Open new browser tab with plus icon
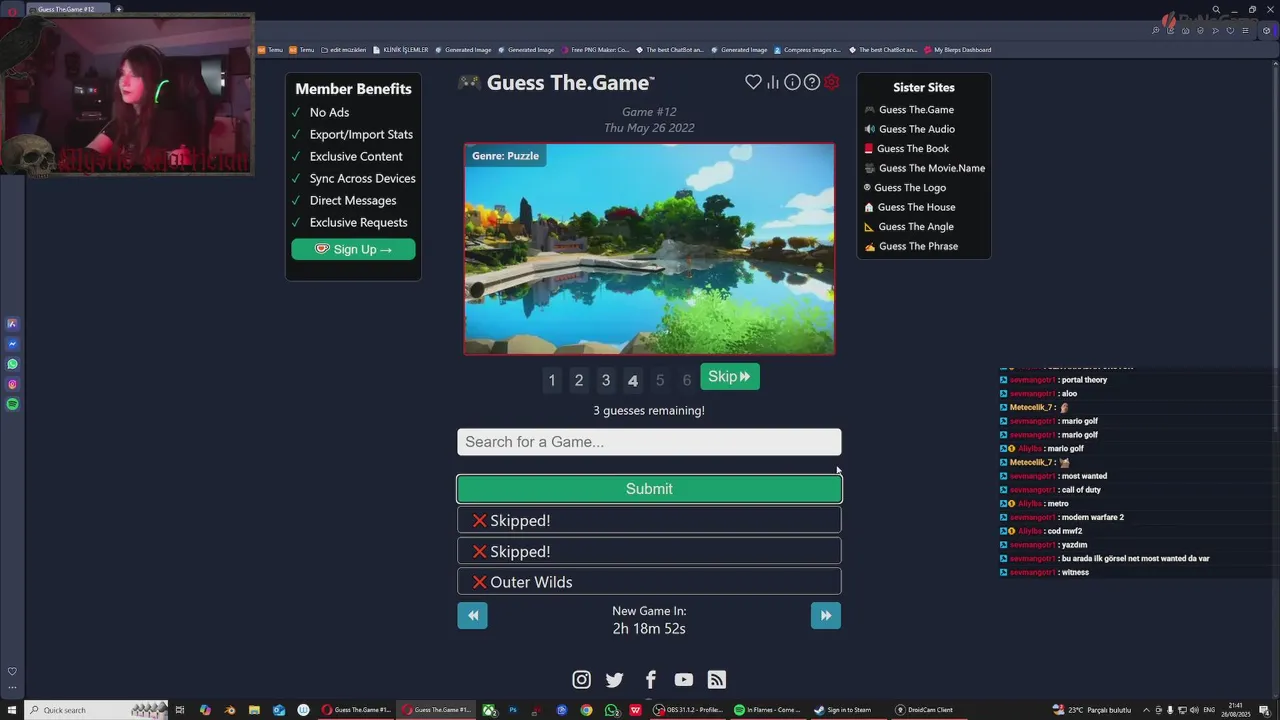1280x720 pixels. tap(118, 9)
